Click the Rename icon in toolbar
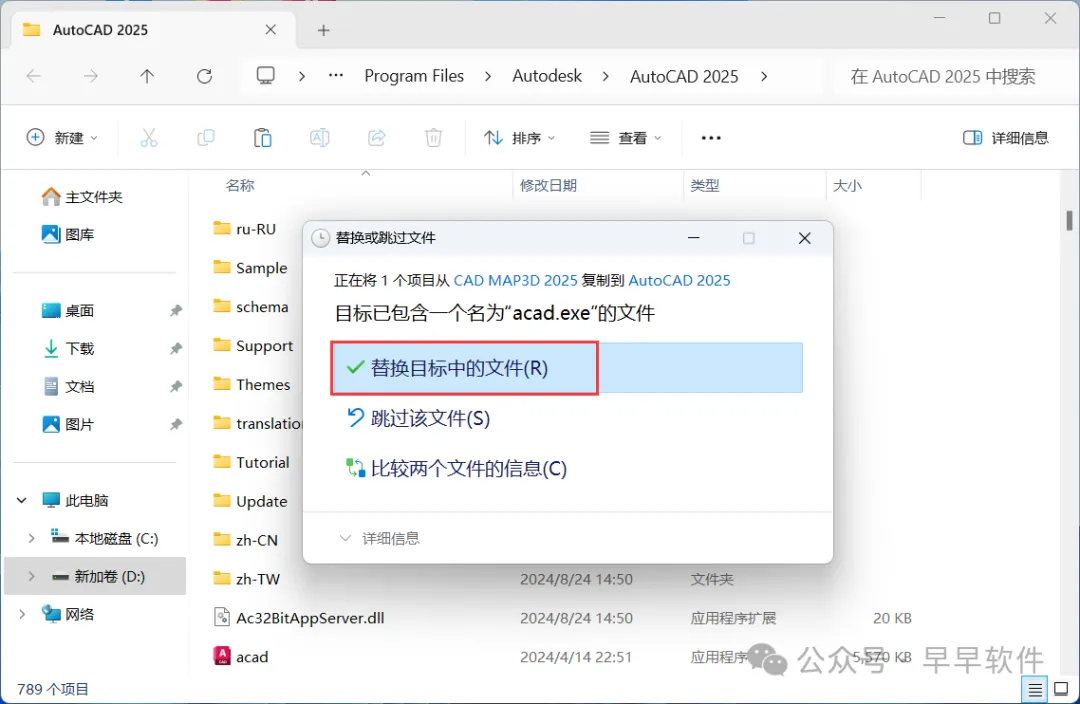This screenshot has width=1080, height=704. coord(320,138)
